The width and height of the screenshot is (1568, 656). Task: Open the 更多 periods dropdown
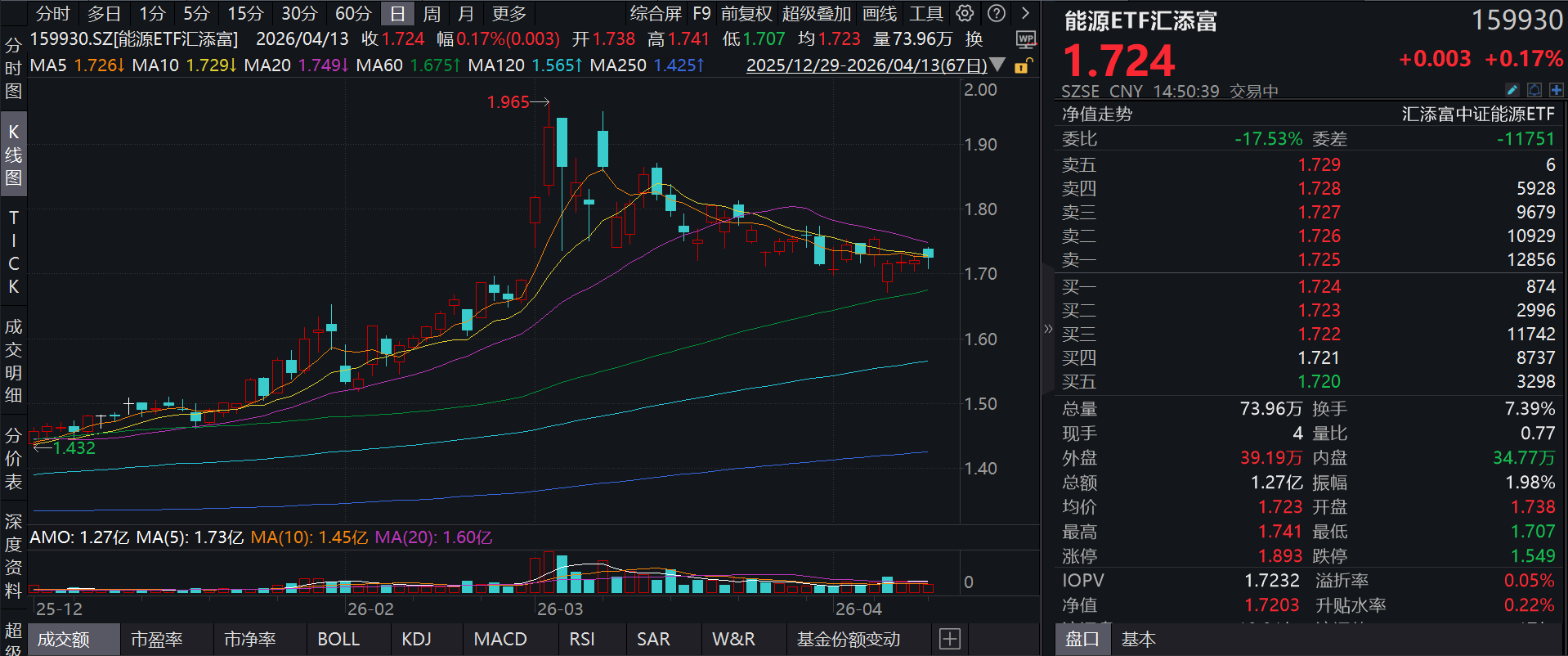pyautogui.click(x=509, y=14)
